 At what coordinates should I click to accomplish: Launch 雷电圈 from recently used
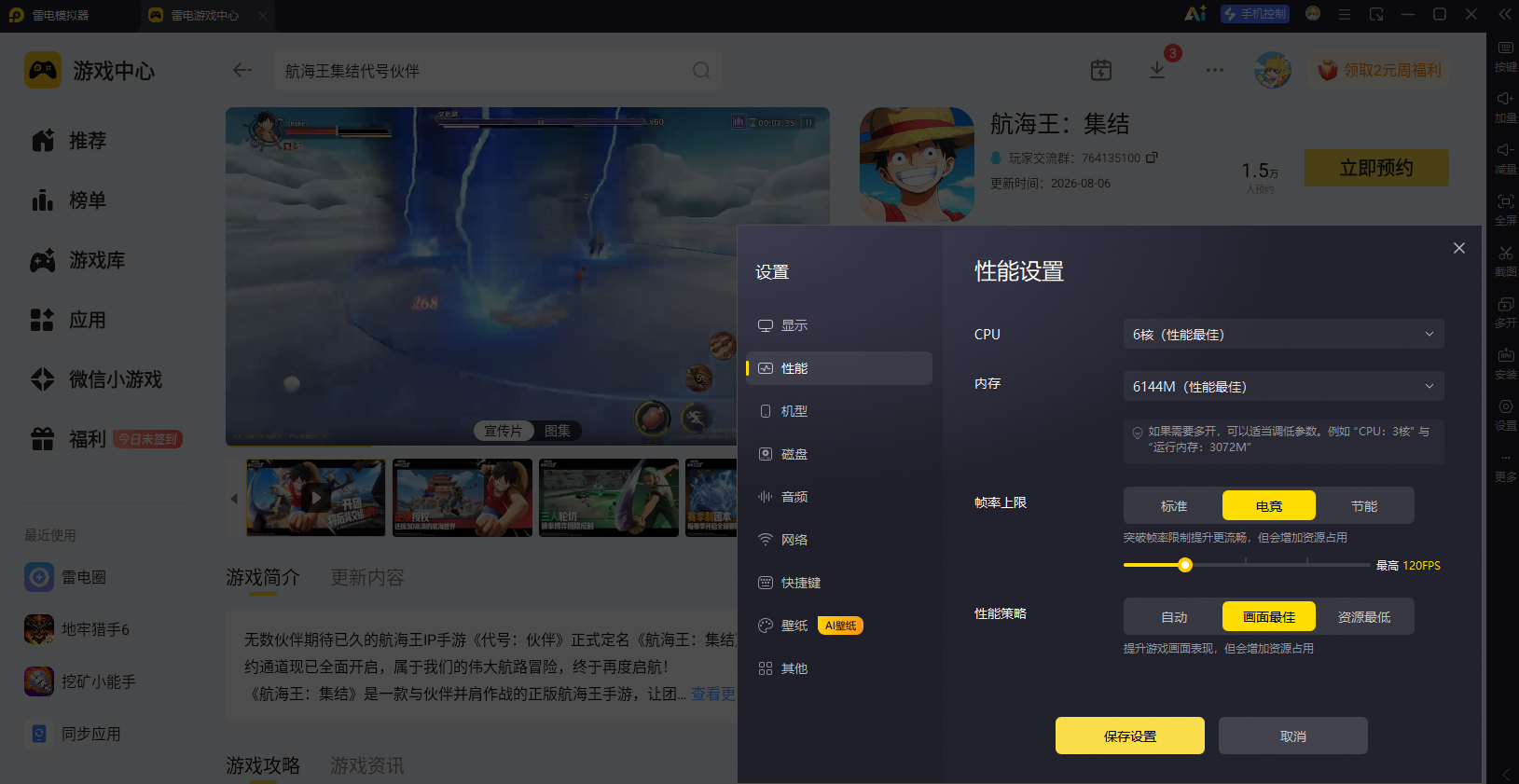[65, 577]
